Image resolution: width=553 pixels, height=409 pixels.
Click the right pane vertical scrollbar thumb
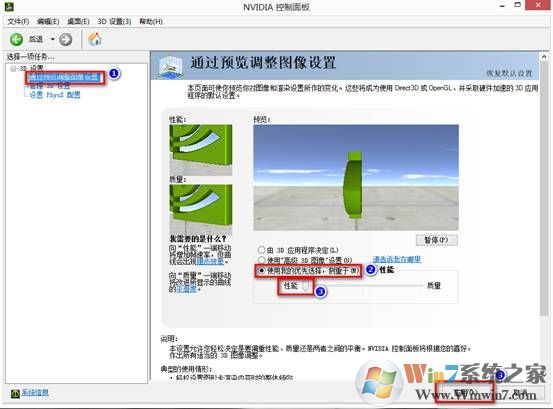point(544,188)
